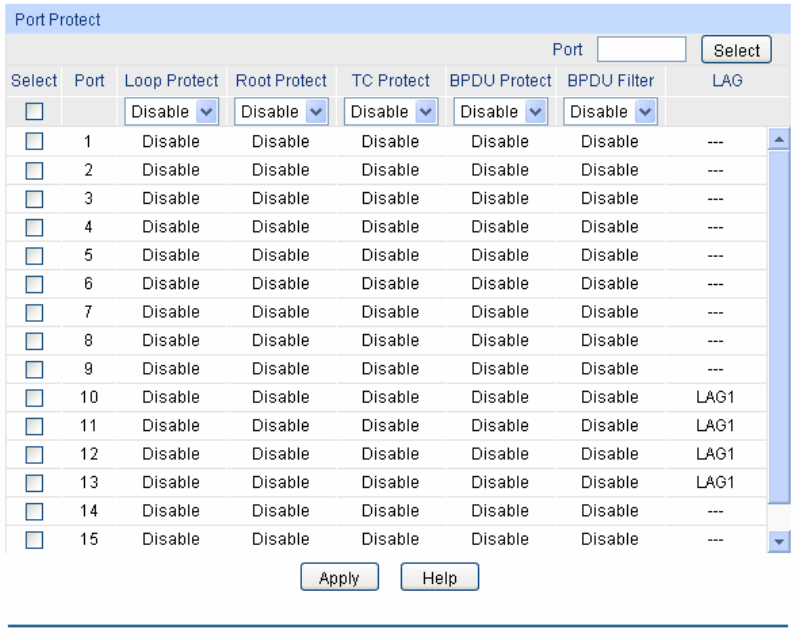Click the LAG column header
The width and height of the screenshot is (795, 637).
coord(727,80)
